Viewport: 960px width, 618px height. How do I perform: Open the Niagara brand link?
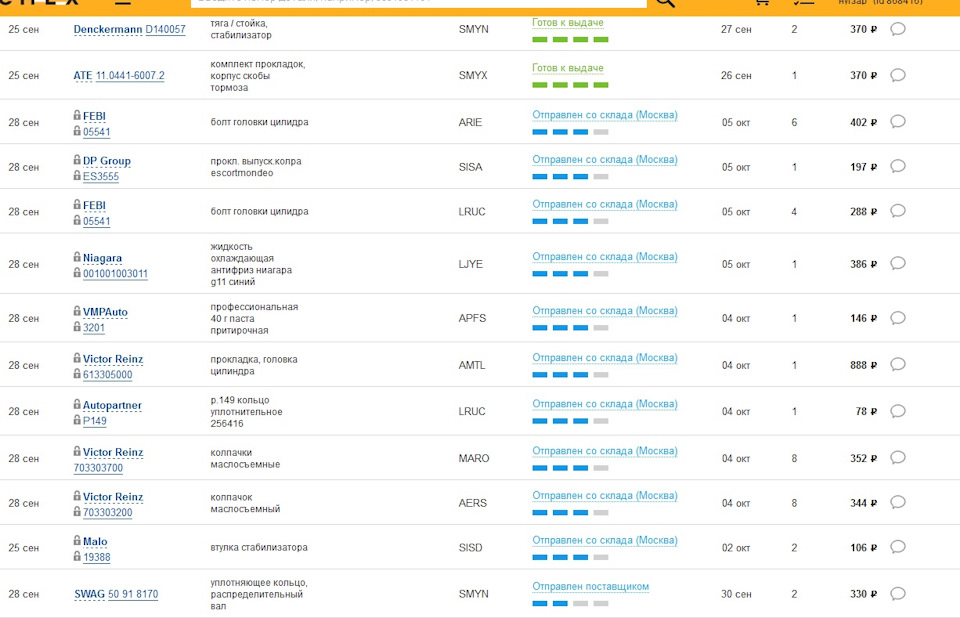tap(102, 258)
